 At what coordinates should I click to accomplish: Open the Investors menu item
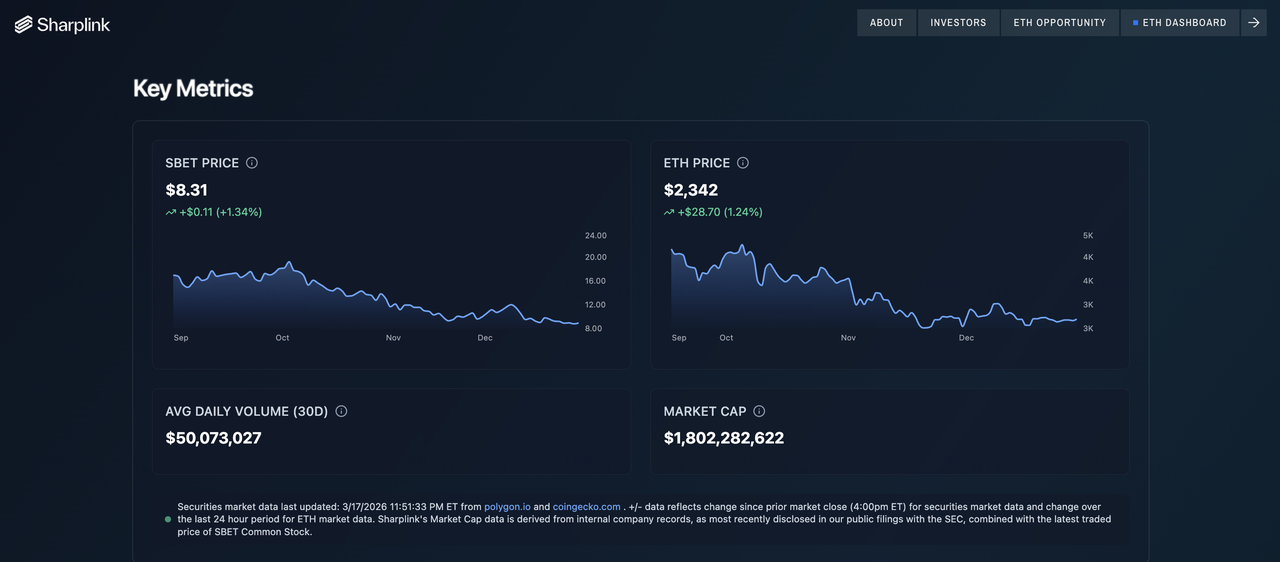point(958,23)
